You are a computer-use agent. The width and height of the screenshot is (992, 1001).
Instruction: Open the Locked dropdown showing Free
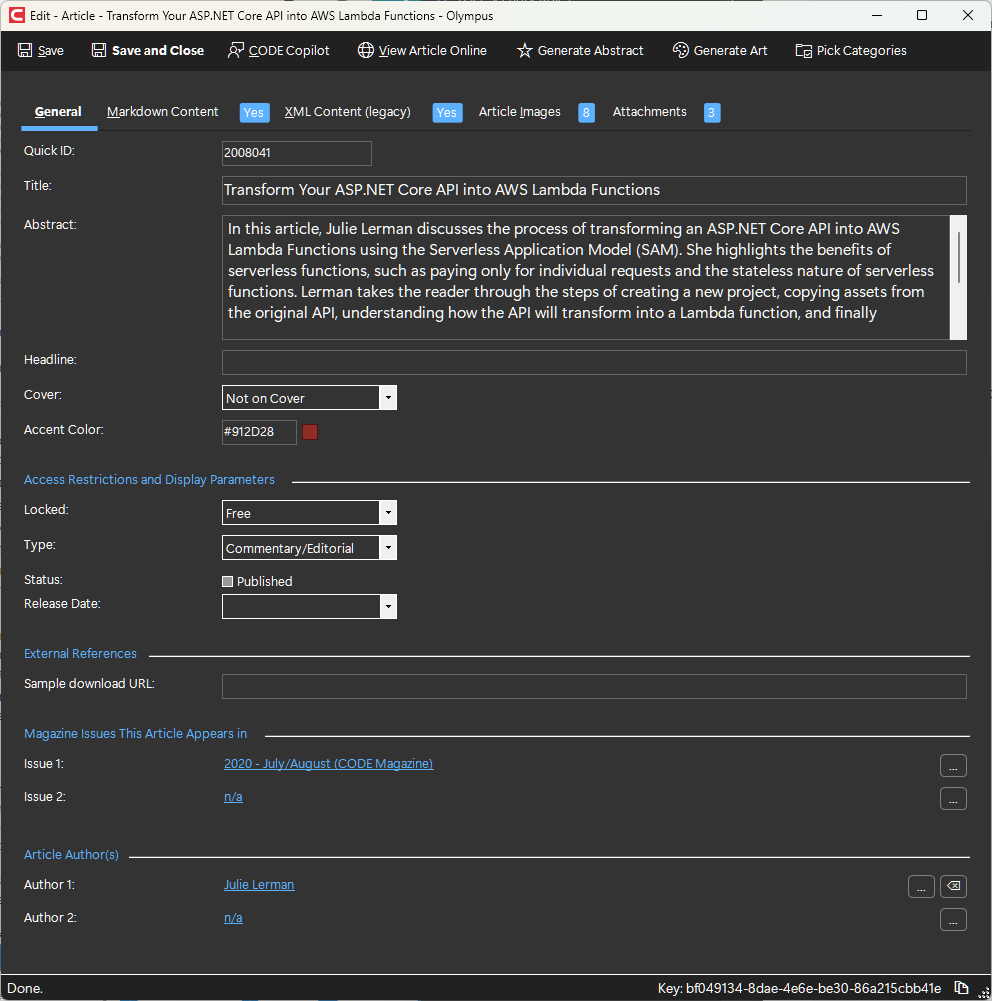click(x=309, y=513)
